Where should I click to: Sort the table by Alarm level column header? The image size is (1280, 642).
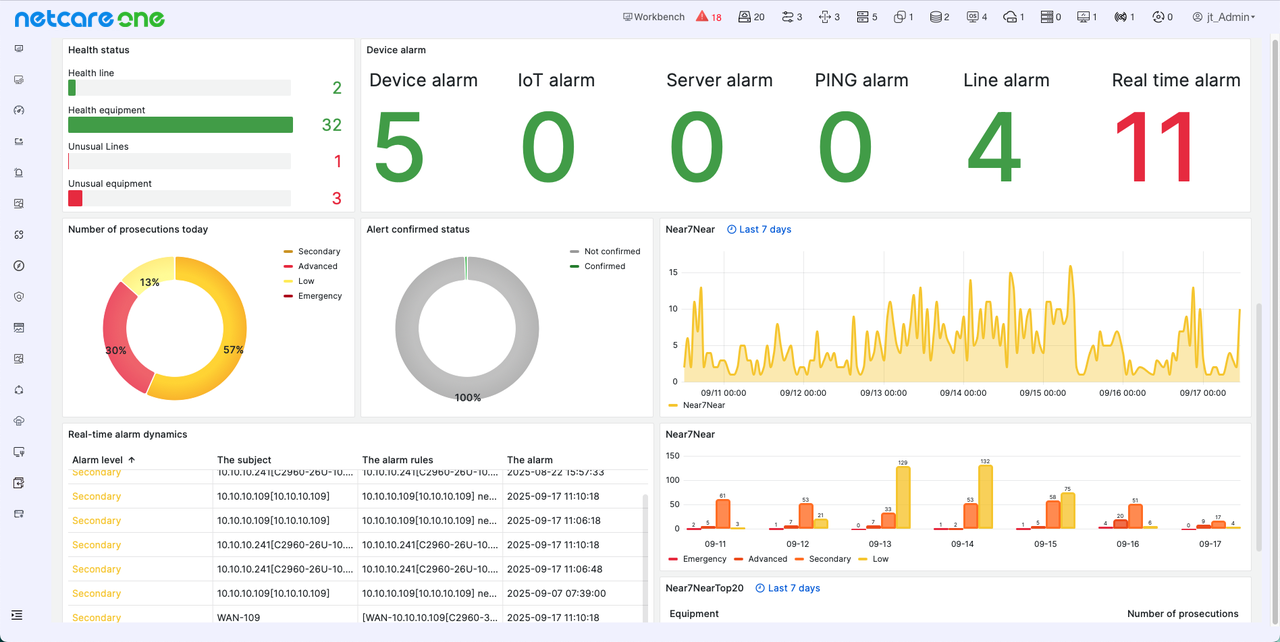point(98,460)
